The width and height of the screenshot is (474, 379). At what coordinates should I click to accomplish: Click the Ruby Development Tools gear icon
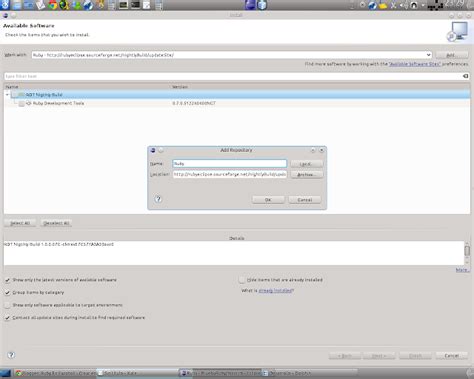(x=29, y=103)
